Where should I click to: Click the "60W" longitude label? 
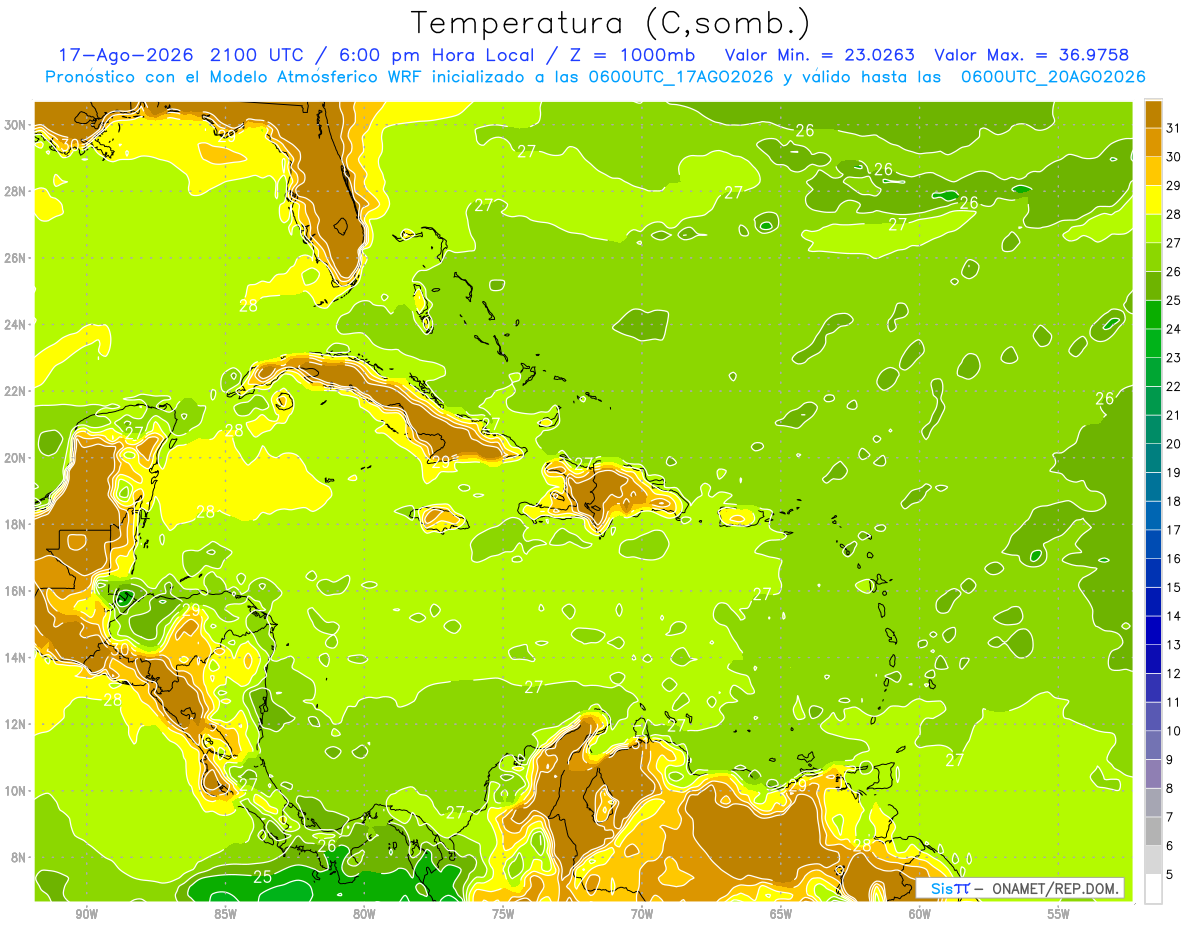[x=920, y=914]
